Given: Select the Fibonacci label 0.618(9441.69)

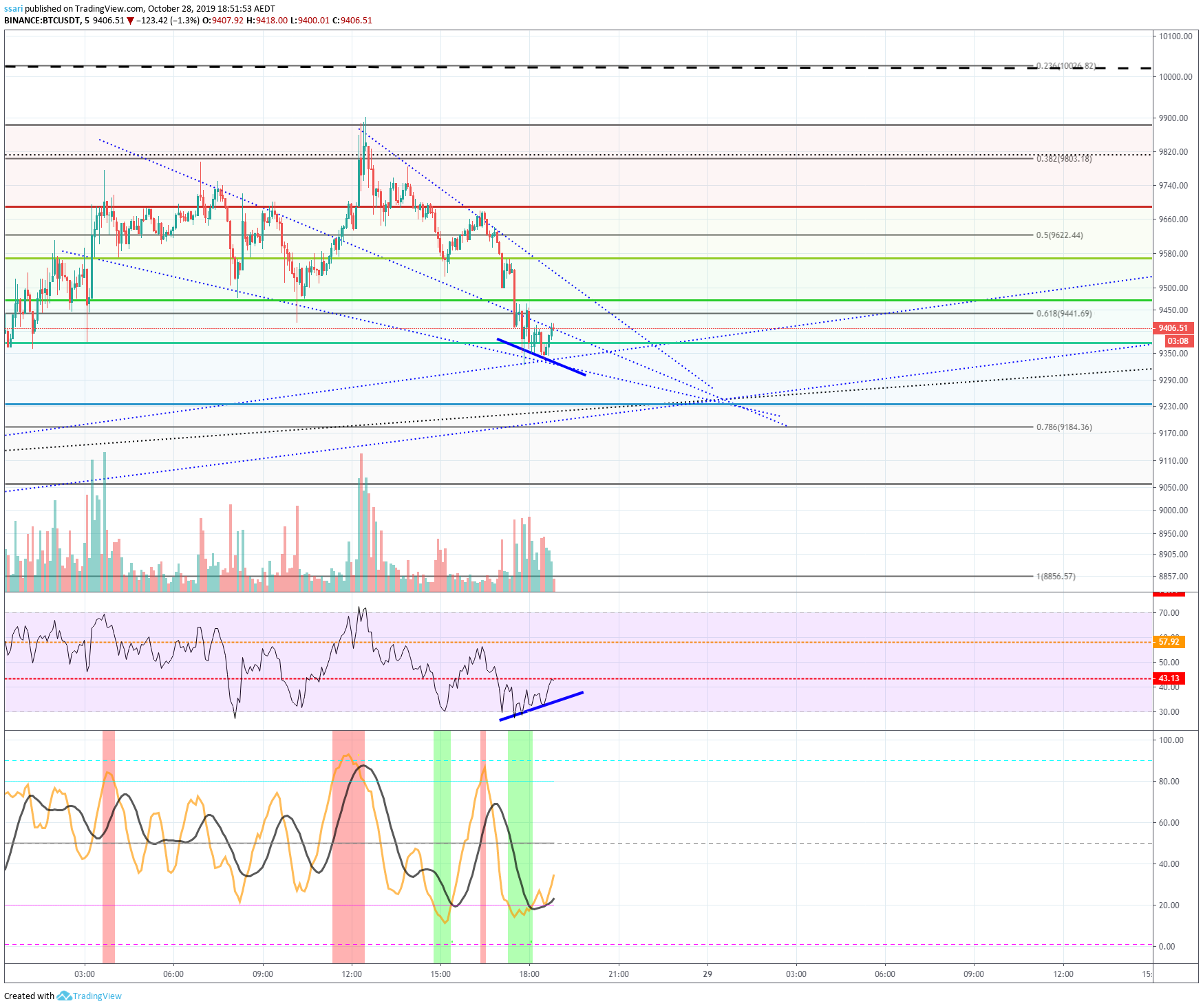Looking at the screenshot, I should click(1064, 314).
